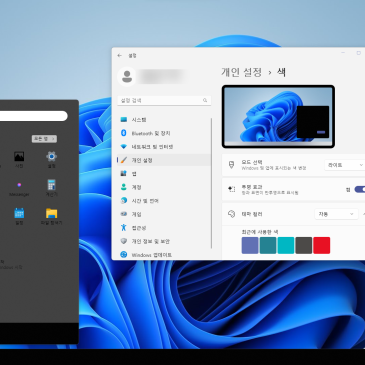Click 개인 설정 in the breadcrumb title
Screen dimensions: 365x365
tap(242, 72)
